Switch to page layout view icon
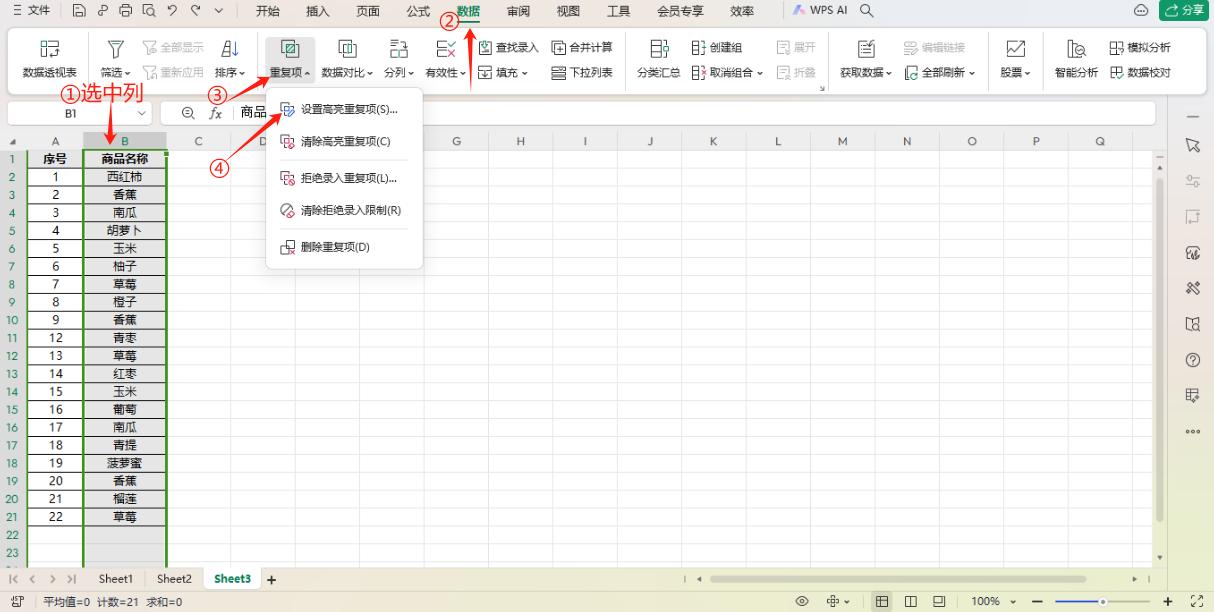 point(911,601)
